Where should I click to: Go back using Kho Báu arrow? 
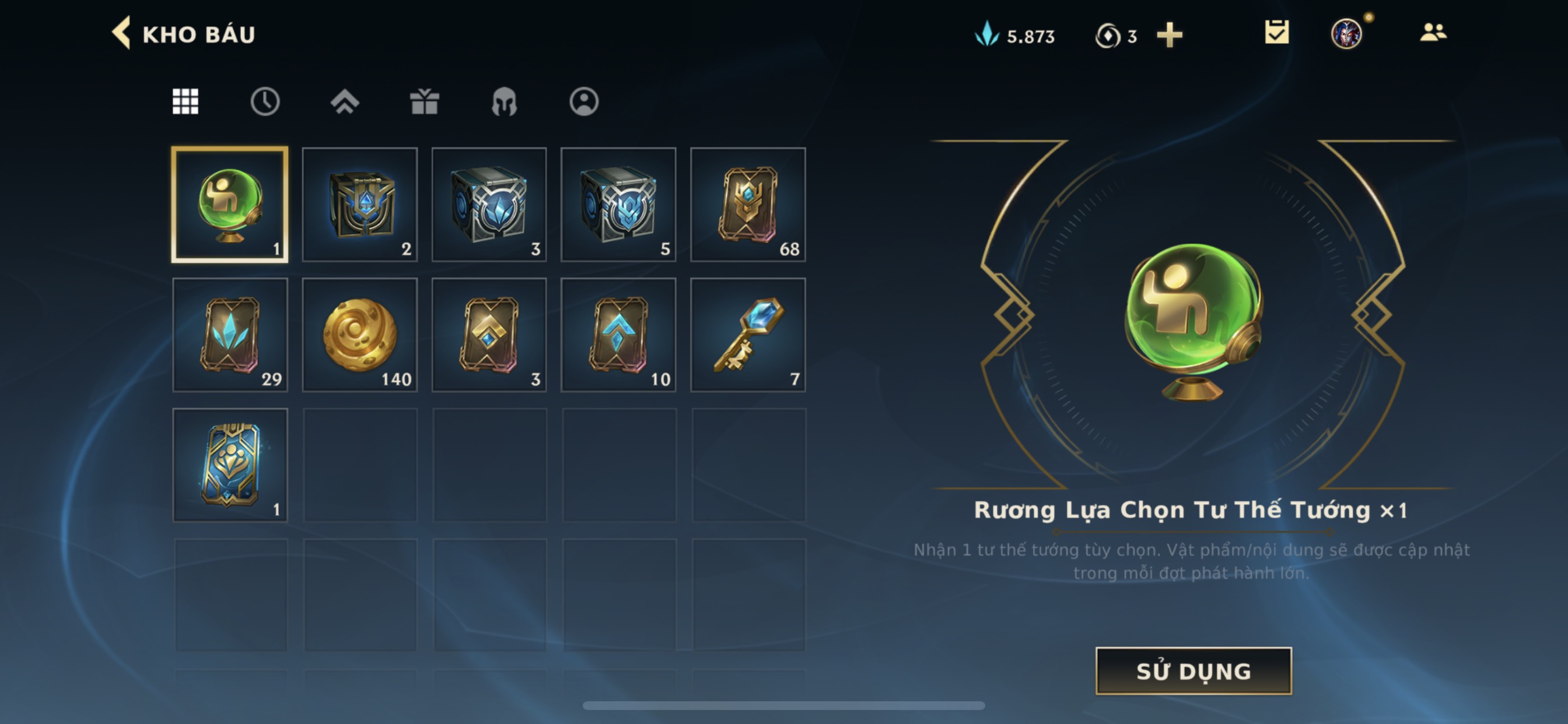121,33
